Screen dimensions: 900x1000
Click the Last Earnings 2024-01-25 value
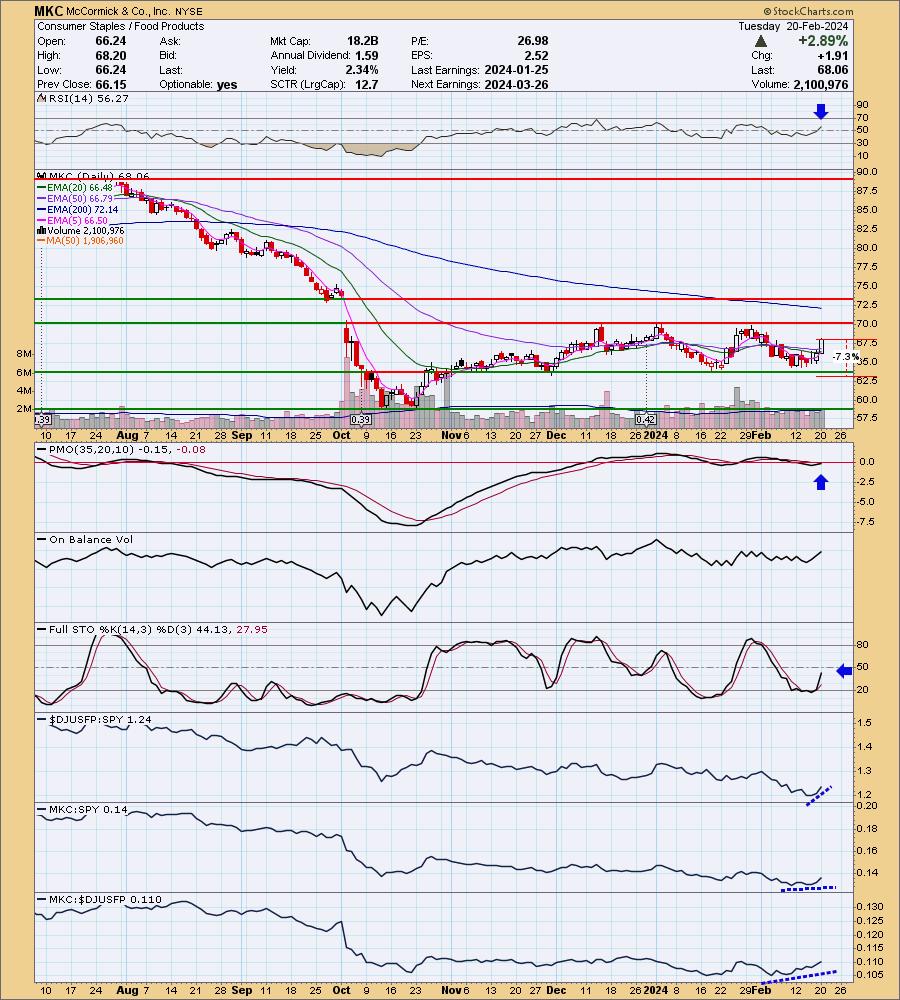(x=516, y=70)
